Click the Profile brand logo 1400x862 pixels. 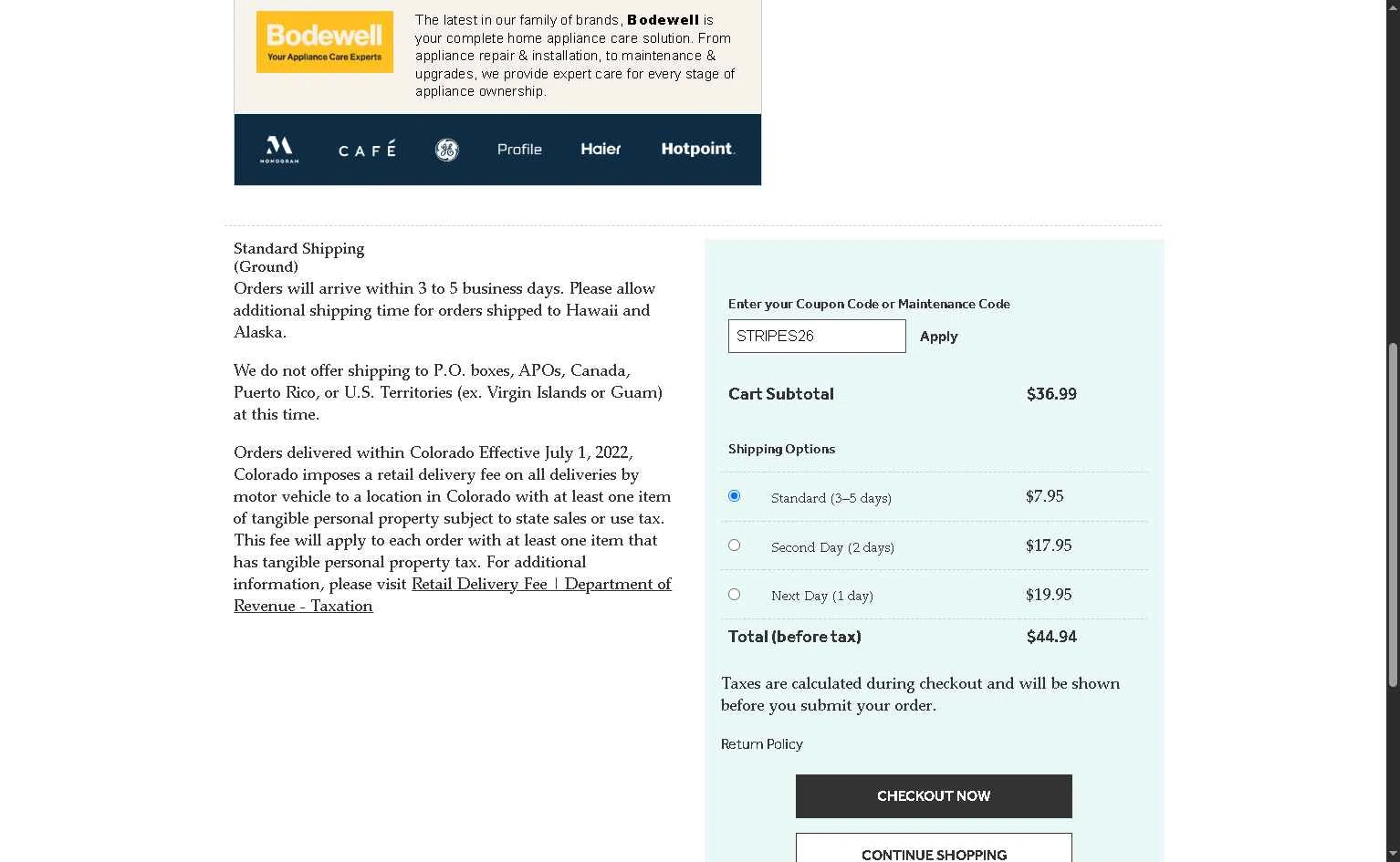pos(519,150)
